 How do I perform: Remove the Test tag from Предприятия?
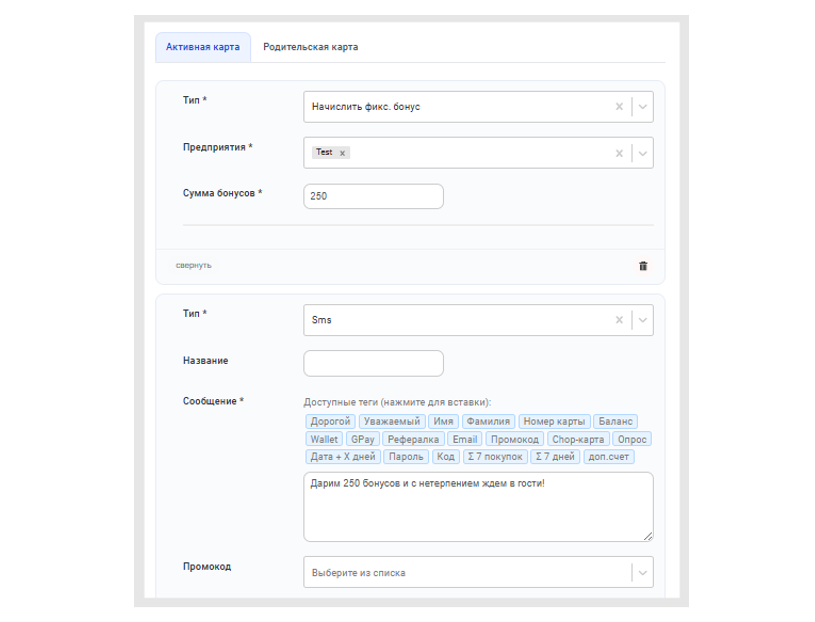343,153
